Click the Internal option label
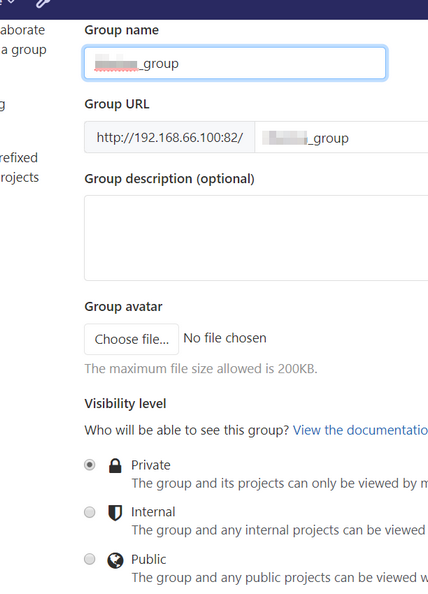The width and height of the screenshot is (428, 594). tap(153, 512)
